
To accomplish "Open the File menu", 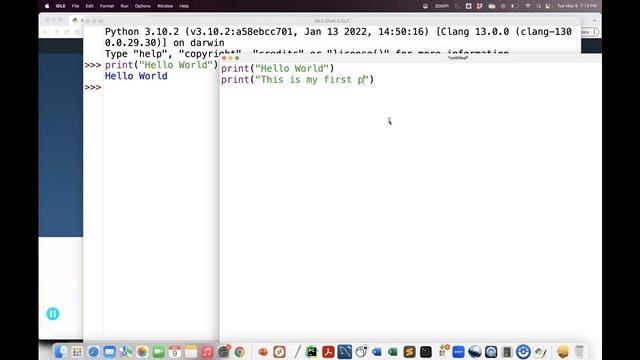I will point(76,6).
